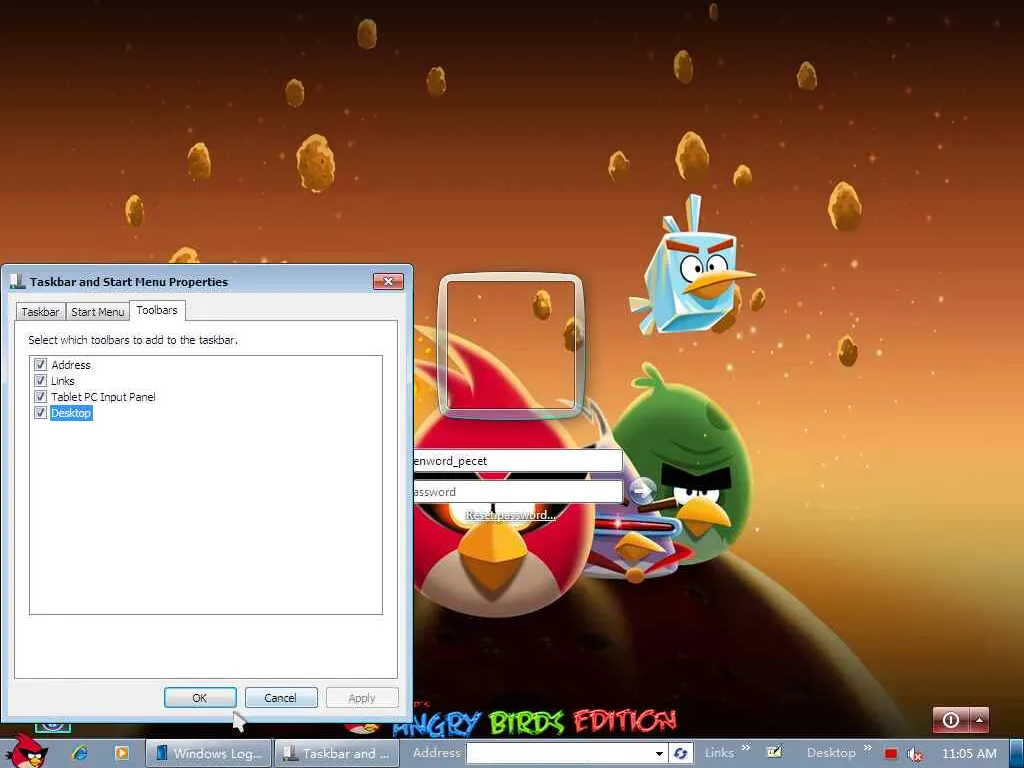Click the user account picture frame
1024x768 pixels.
point(511,345)
